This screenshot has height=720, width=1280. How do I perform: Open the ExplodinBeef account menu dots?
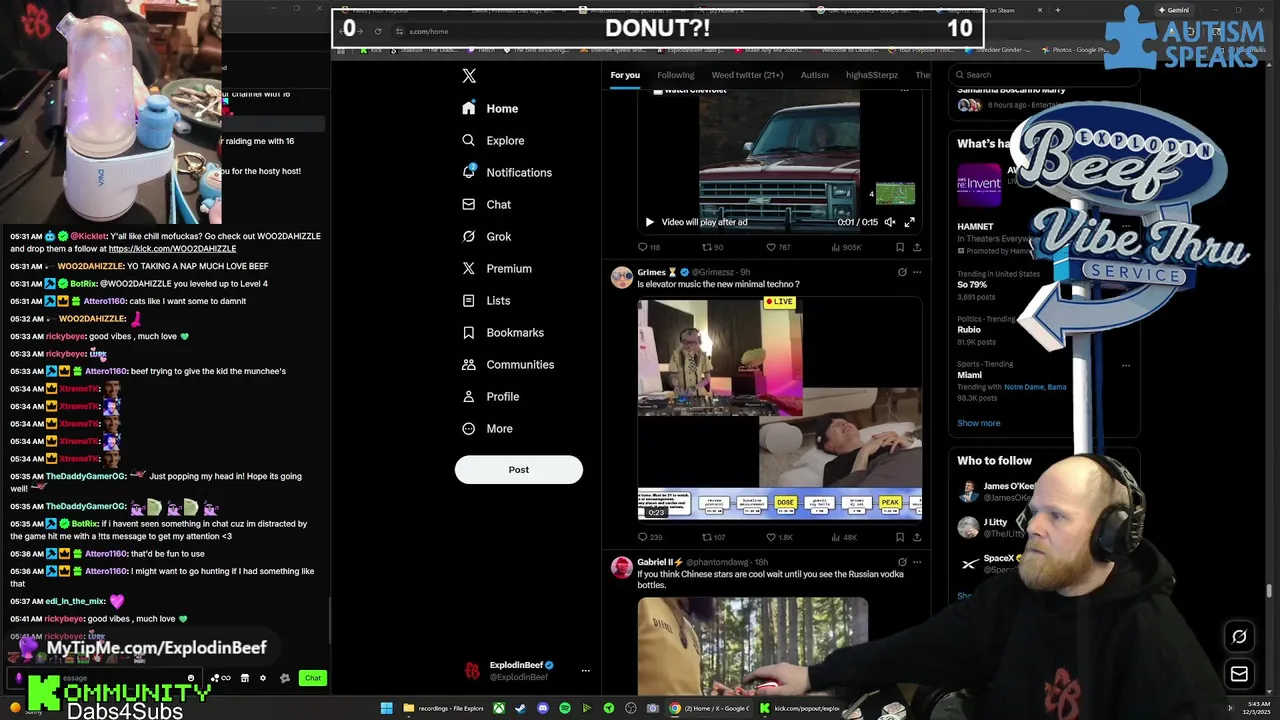tap(585, 671)
